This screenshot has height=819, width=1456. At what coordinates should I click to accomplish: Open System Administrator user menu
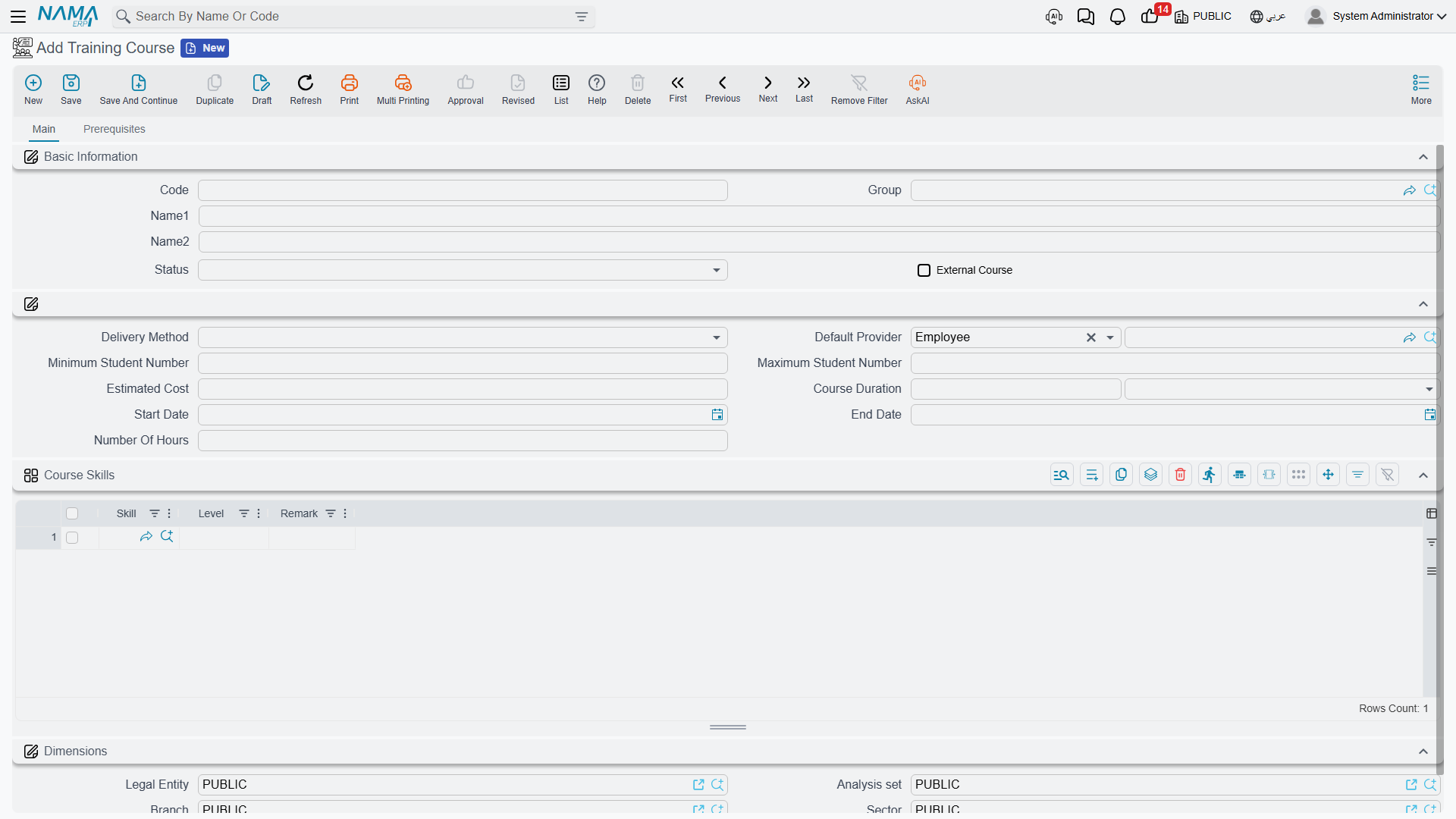(1376, 16)
